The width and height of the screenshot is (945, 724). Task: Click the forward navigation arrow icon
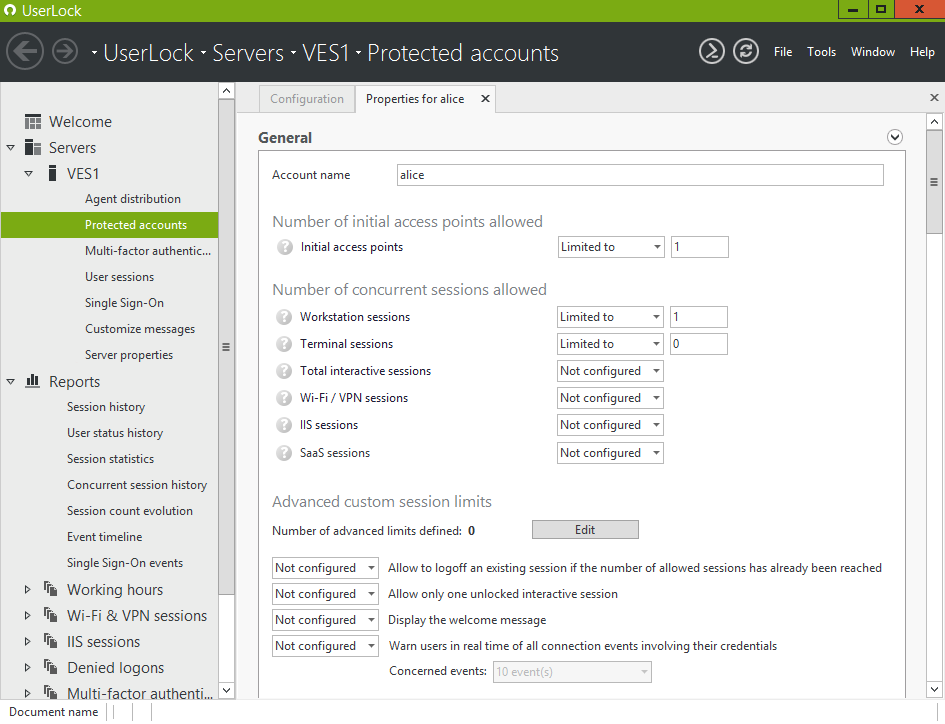tap(65, 51)
